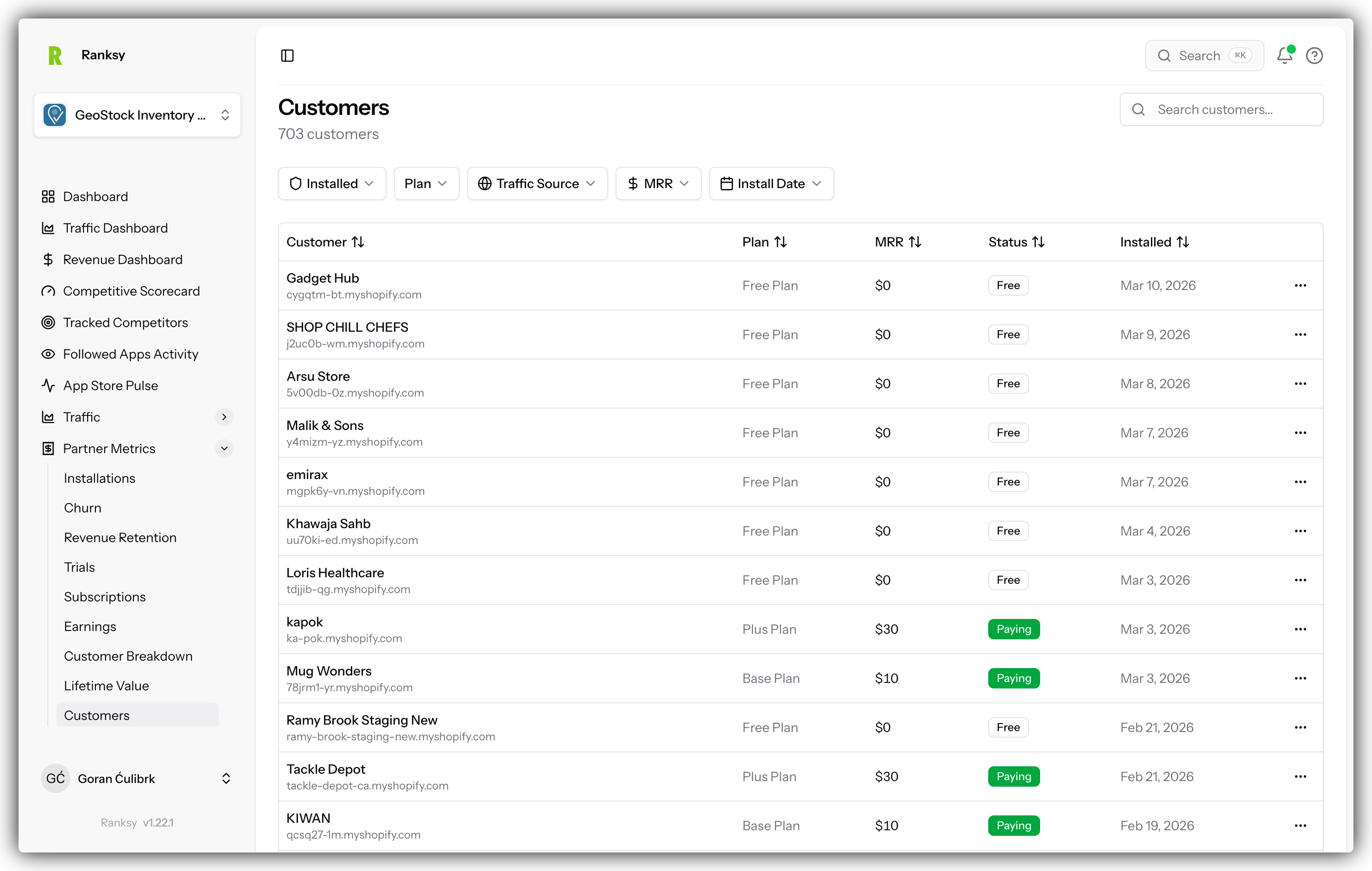This screenshot has width=1372, height=871.
Task: Open the Installations submenu item
Action: pyautogui.click(x=100, y=479)
